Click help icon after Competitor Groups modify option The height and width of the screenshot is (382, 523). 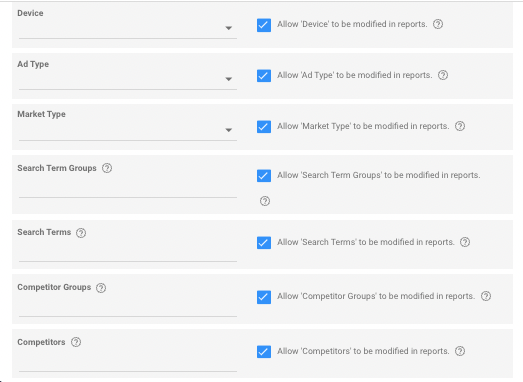486,296
